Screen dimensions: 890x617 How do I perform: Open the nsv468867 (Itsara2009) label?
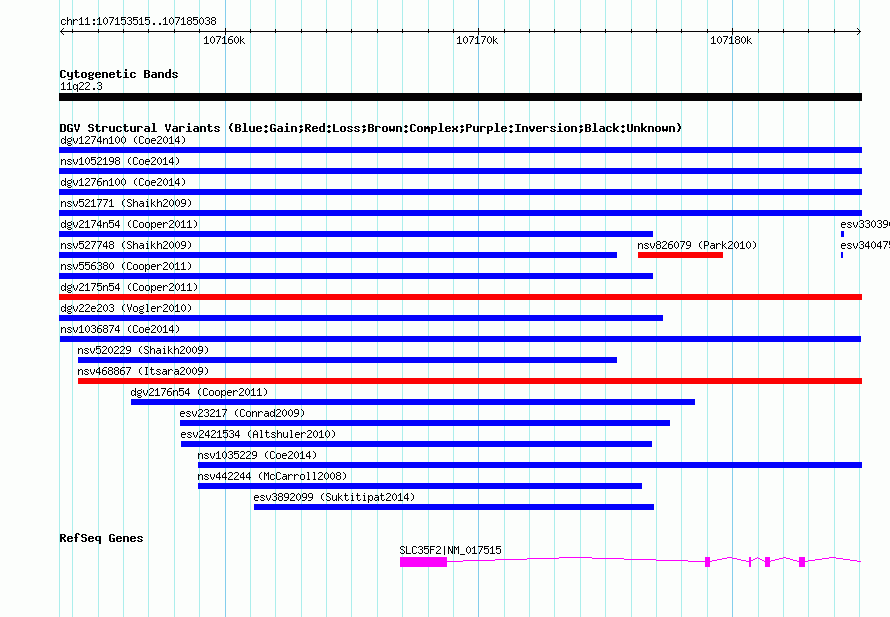(x=143, y=371)
